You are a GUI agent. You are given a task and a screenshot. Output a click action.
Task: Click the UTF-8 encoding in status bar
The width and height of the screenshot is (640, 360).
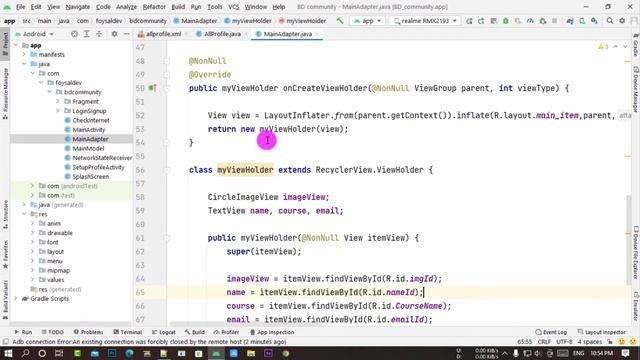pos(564,342)
